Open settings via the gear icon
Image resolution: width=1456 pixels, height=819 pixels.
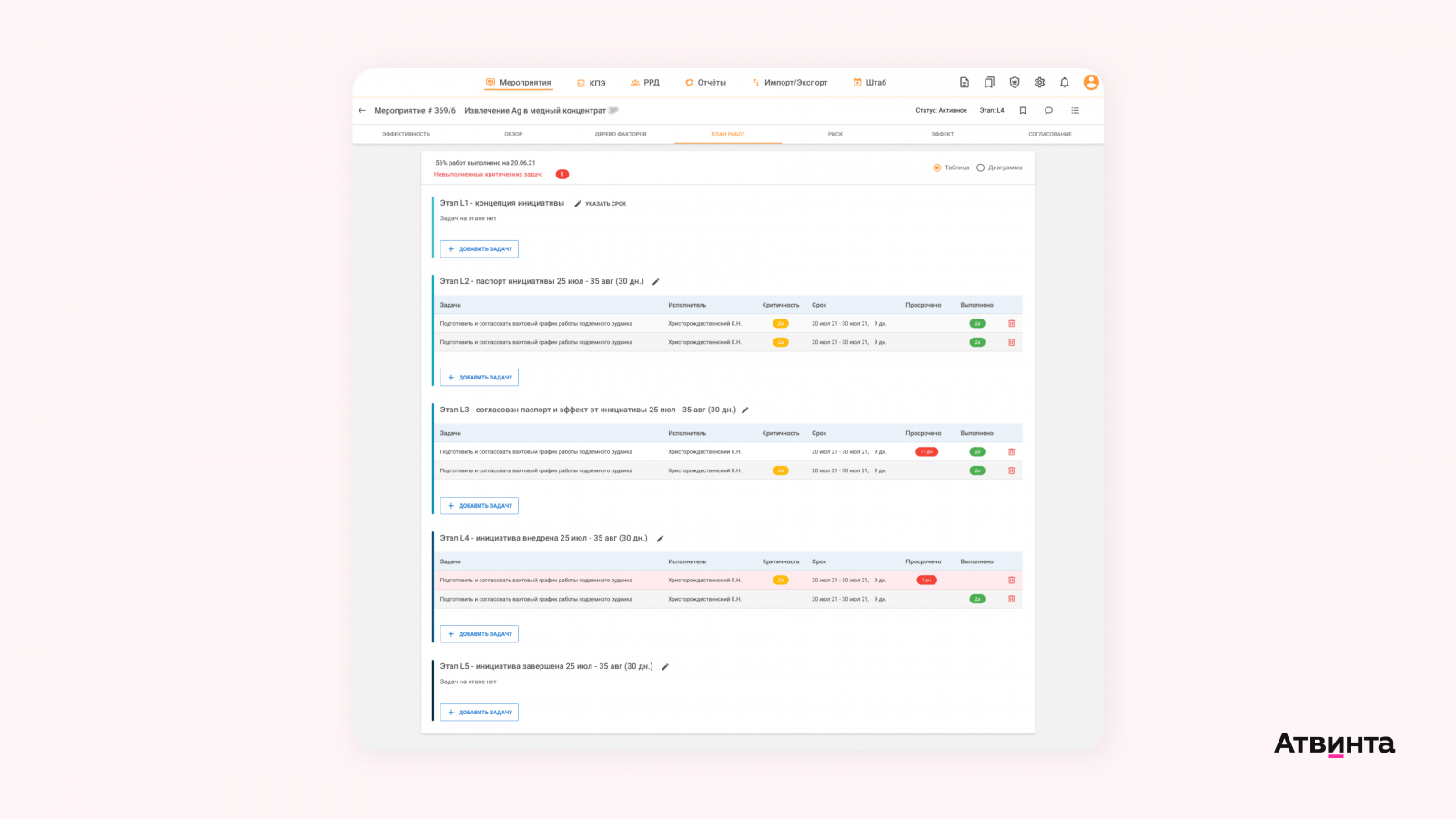1039,83
